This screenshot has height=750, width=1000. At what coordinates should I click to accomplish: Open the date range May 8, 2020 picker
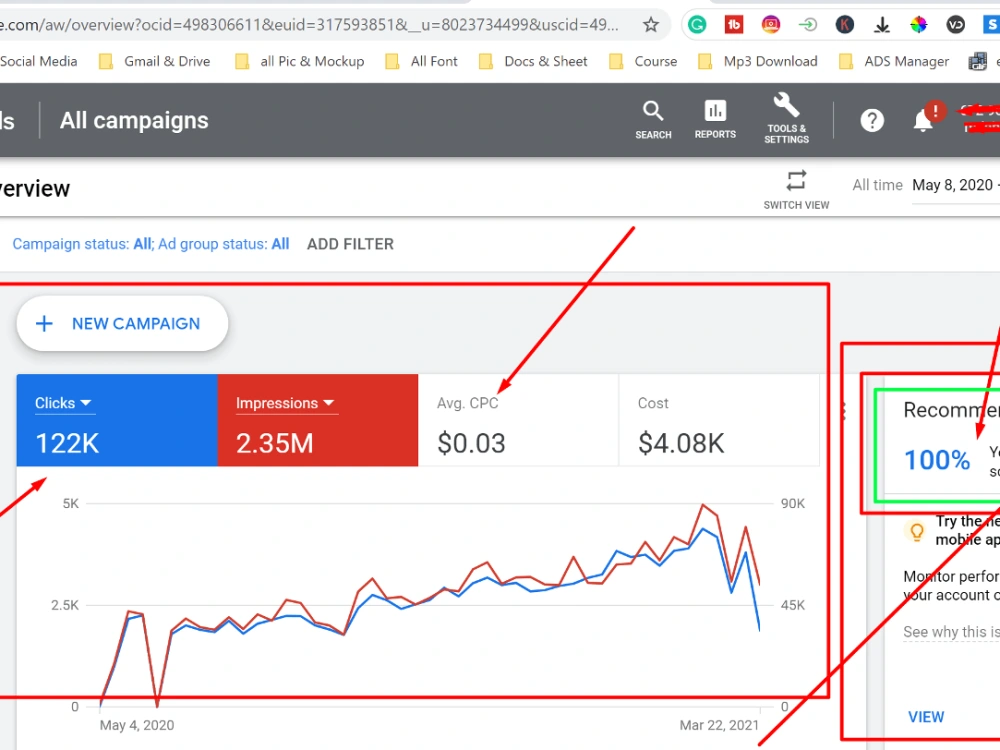click(954, 186)
